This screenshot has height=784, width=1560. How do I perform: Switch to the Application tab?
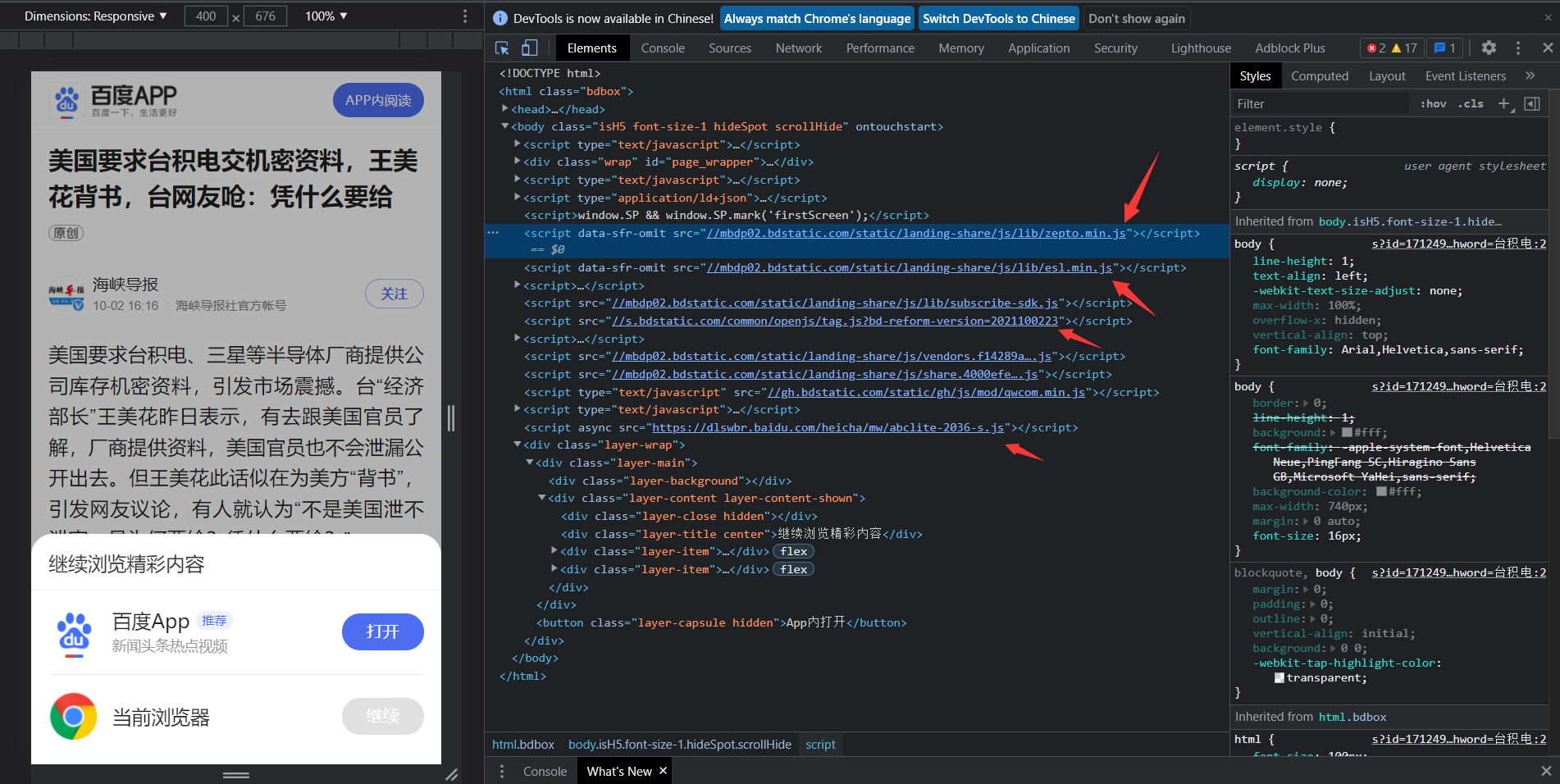tap(1039, 48)
